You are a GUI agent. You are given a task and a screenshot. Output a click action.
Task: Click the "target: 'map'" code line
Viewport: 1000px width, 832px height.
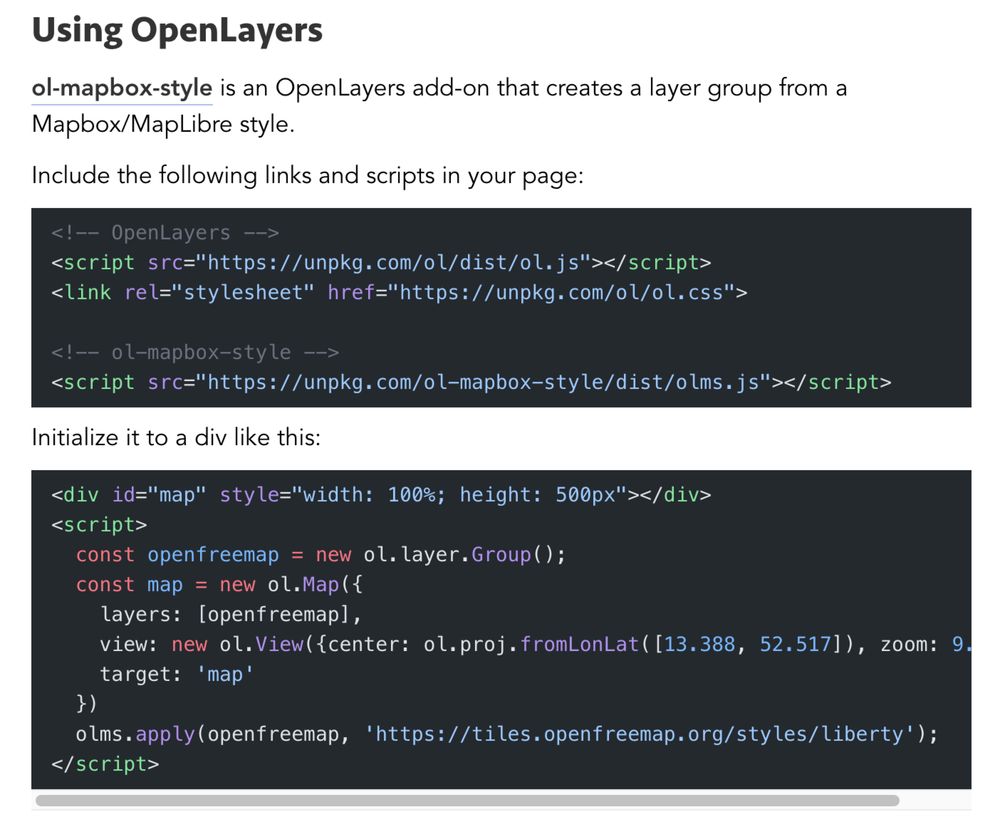[x=177, y=674]
